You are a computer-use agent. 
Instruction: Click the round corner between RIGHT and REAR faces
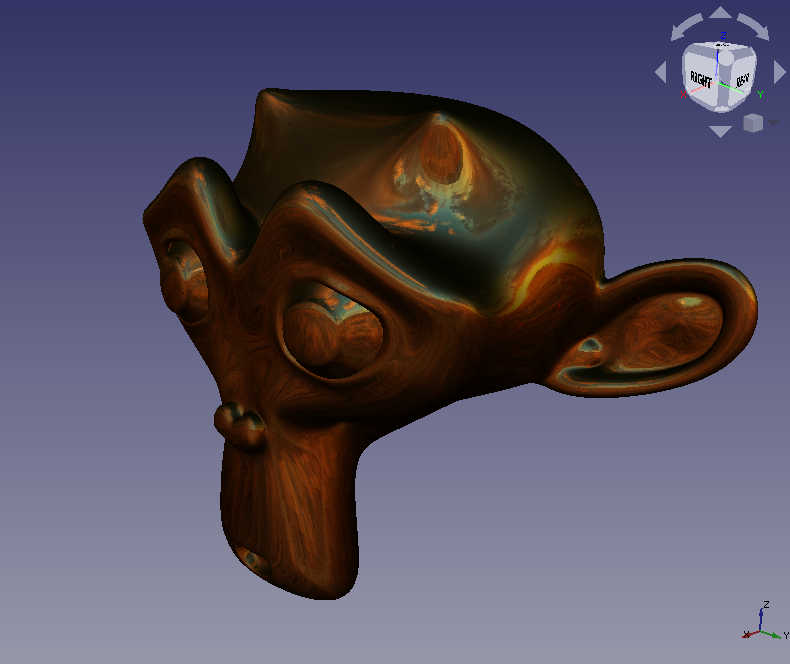pos(725,58)
